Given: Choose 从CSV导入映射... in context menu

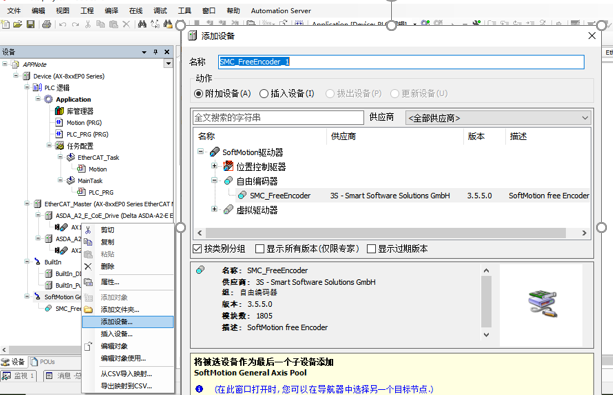Looking at the screenshot, I should click(128, 374).
